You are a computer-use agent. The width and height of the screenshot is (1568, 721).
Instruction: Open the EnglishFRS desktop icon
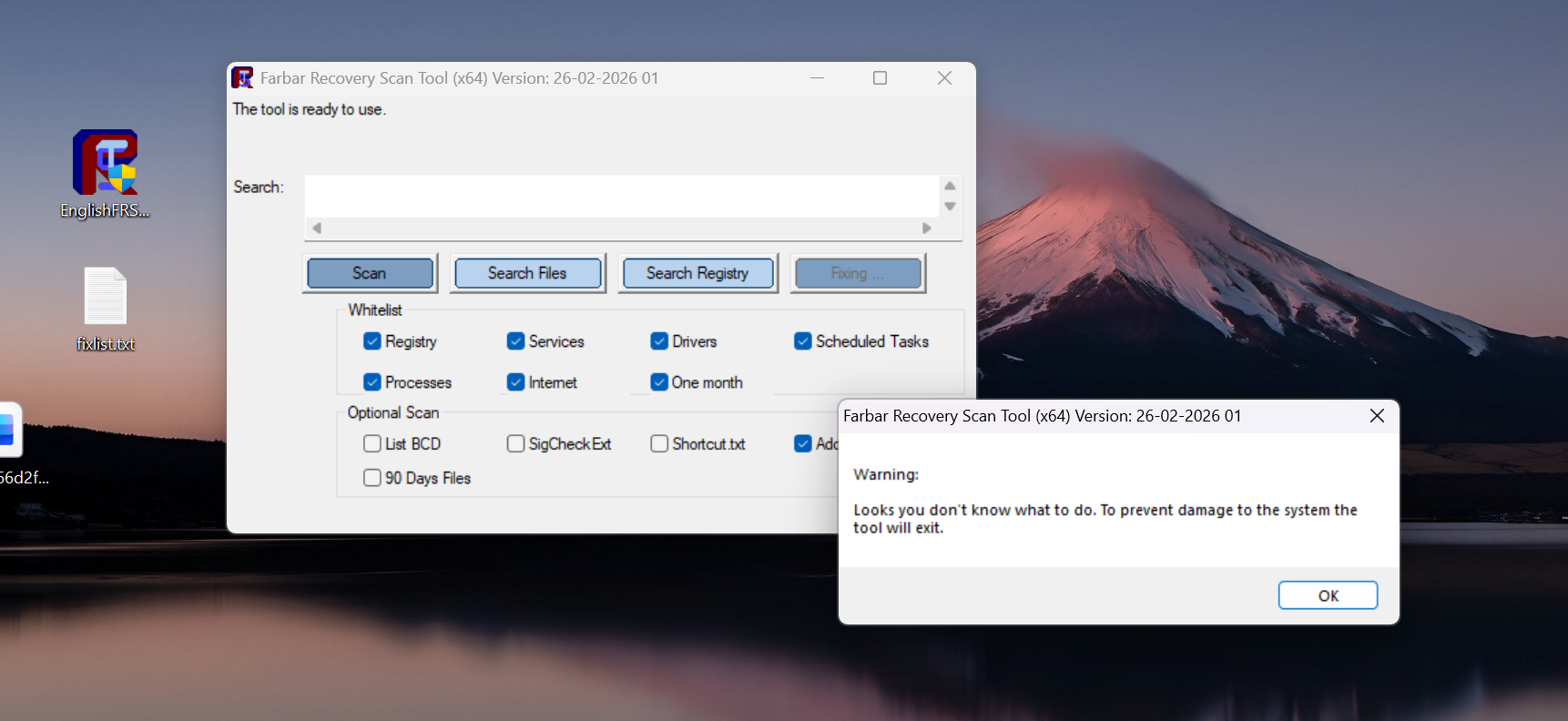pyautogui.click(x=105, y=173)
